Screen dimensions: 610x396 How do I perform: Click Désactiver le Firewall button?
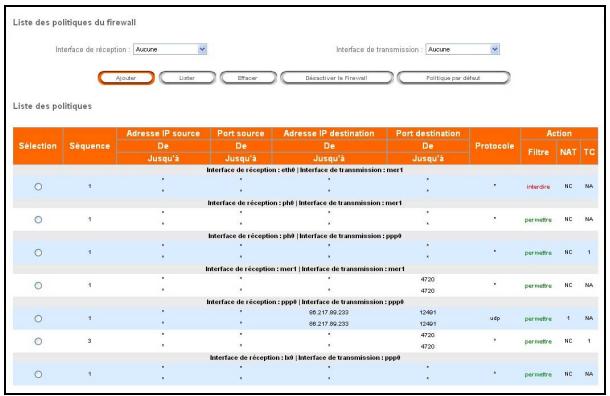pos(337,78)
